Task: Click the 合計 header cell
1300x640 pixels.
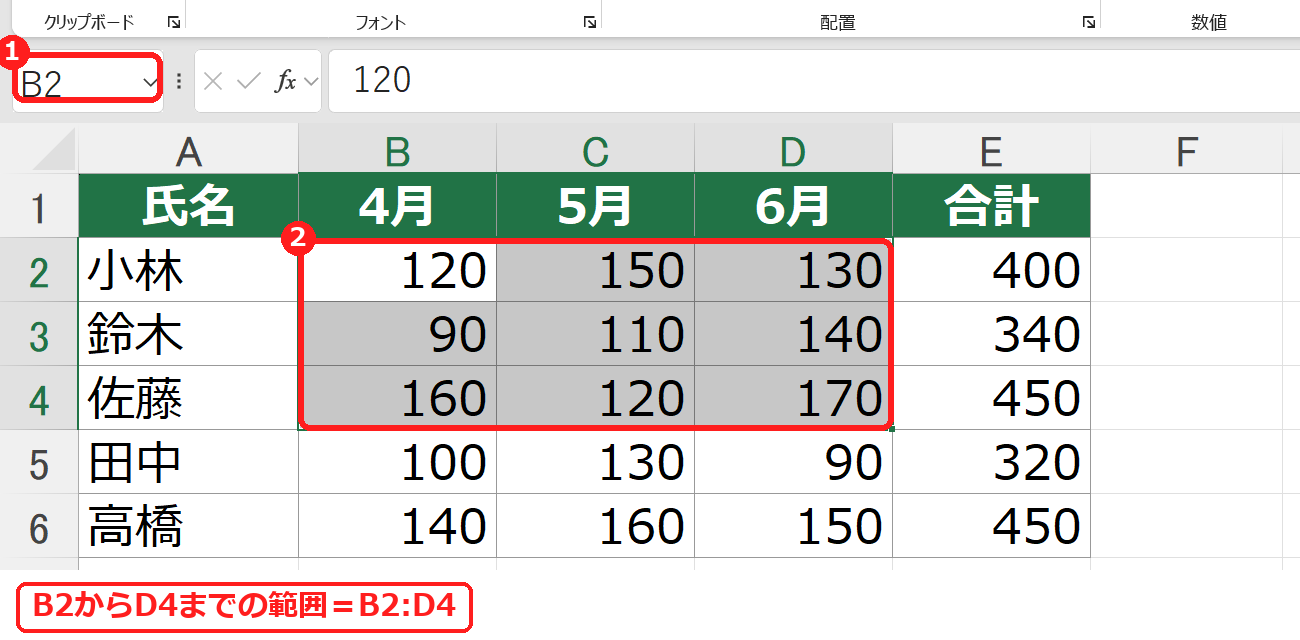Action: [992, 206]
